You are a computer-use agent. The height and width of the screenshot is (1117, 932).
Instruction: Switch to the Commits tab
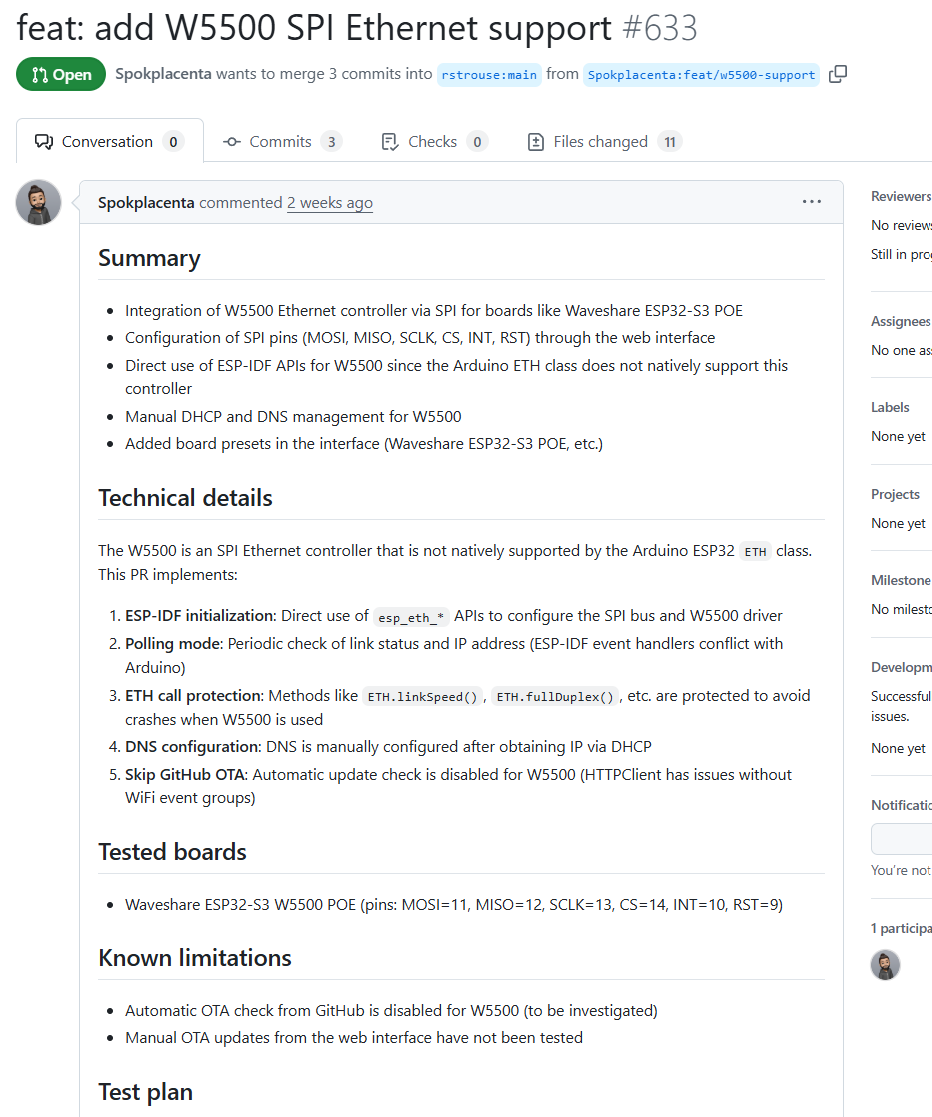point(281,142)
